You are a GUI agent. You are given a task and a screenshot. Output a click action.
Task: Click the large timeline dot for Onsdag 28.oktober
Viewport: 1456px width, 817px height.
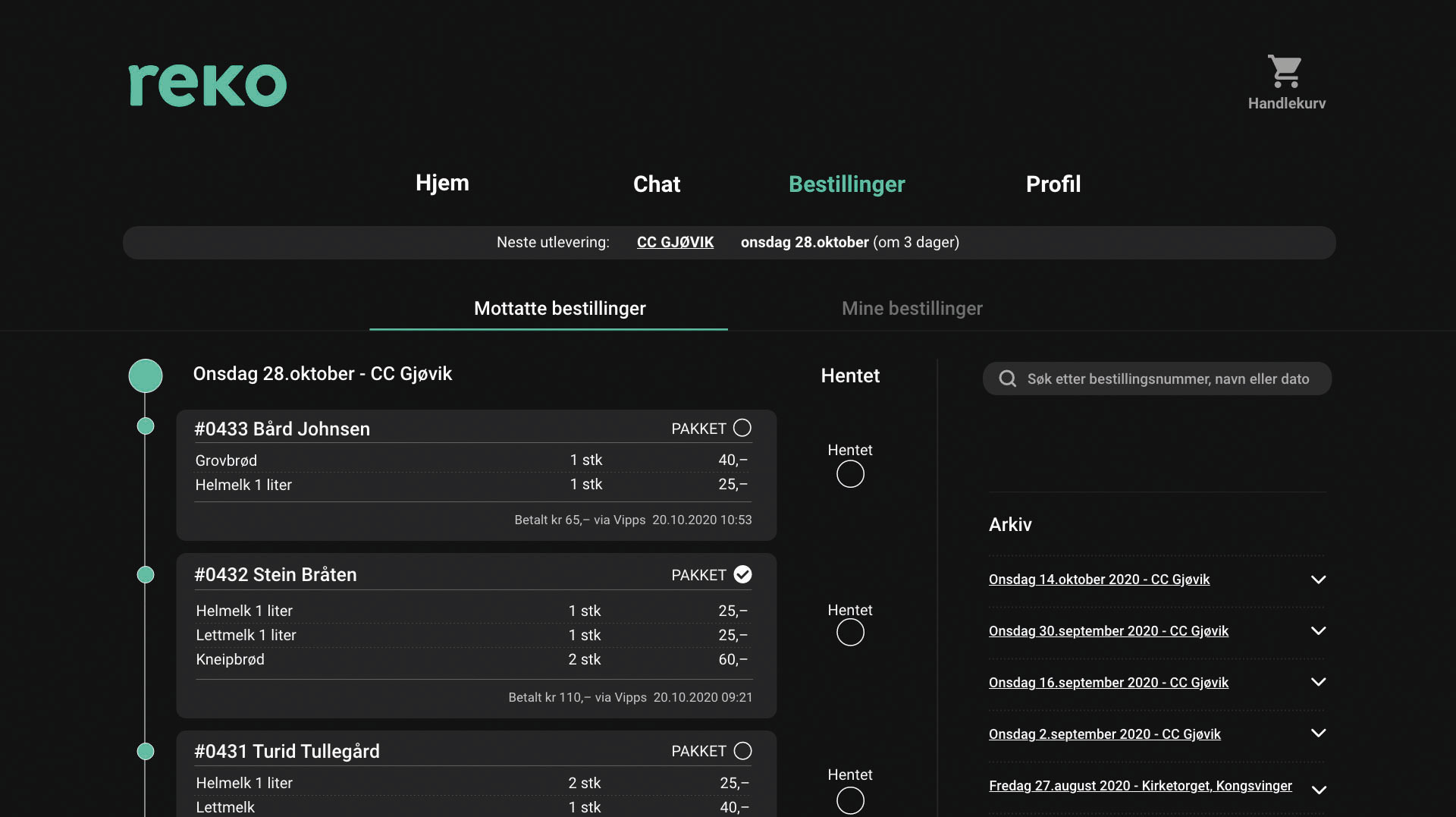pyautogui.click(x=146, y=376)
